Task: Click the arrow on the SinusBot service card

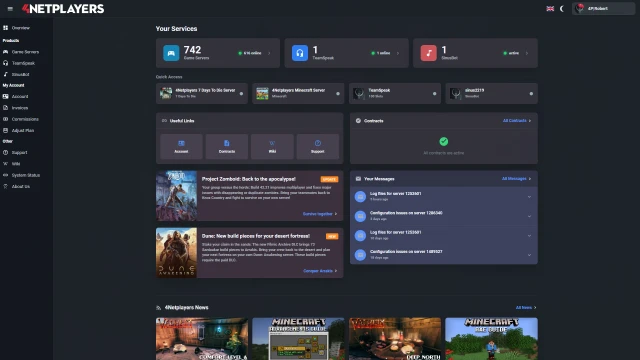Action: pyautogui.click(x=527, y=53)
